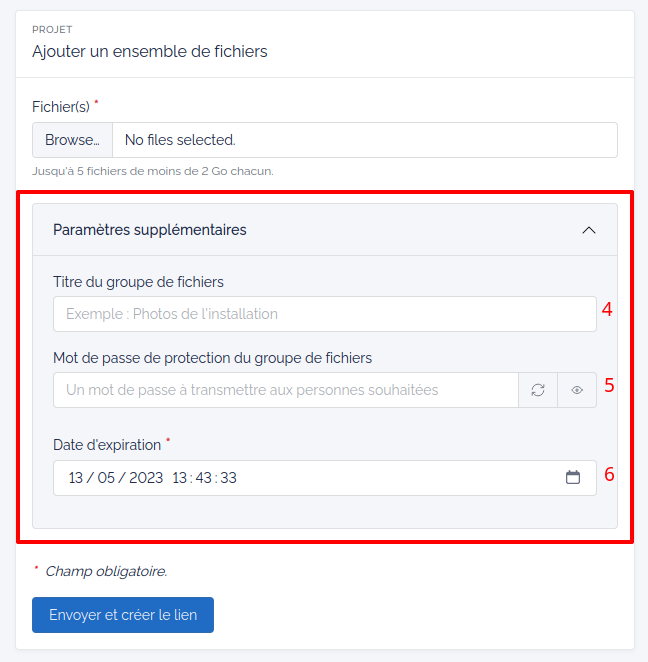The image size is (648, 662).
Task: Select the hour '13' in expiration time
Action: pos(179,478)
